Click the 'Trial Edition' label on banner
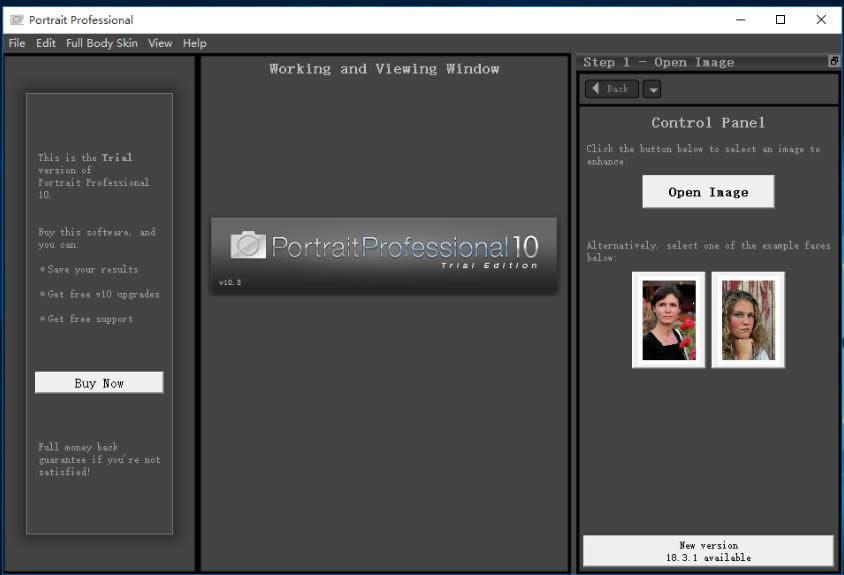 coord(489,265)
